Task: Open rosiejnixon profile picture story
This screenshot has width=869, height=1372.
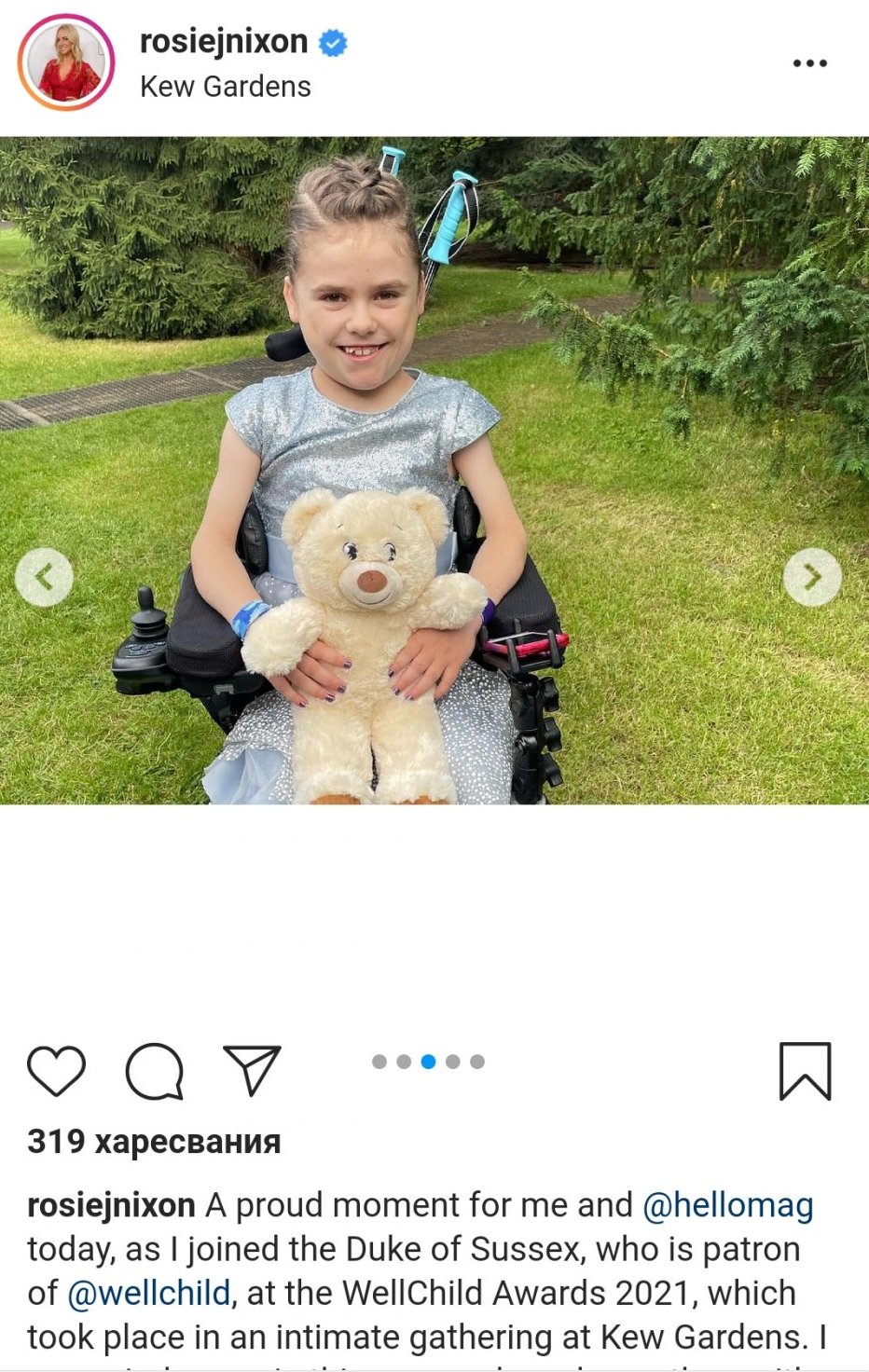Action: tap(66, 62)
